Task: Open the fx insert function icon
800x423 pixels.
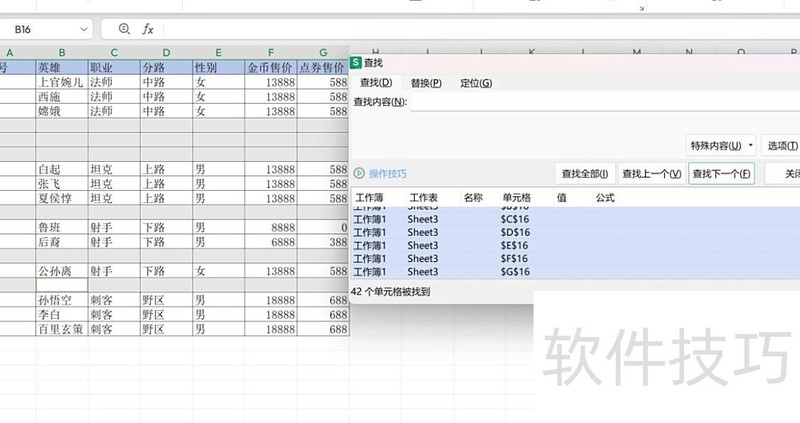Action: [147, 29]
